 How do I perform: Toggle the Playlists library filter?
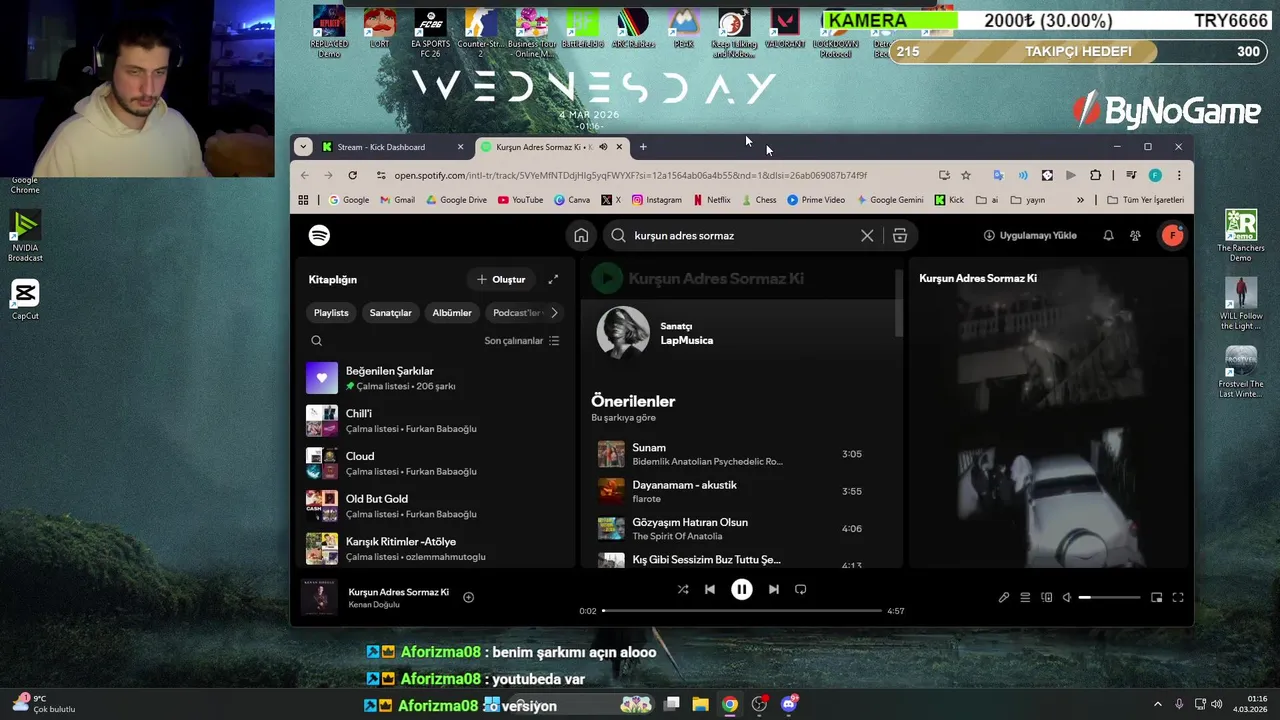point(331,313)
